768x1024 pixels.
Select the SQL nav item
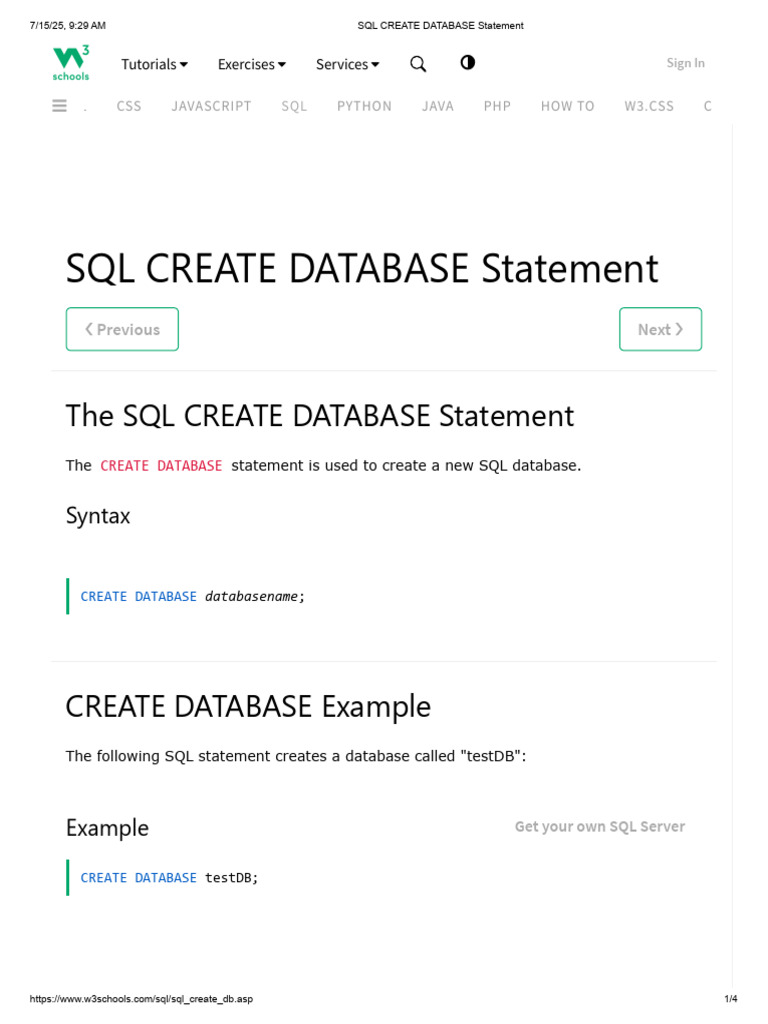point(294,106)
